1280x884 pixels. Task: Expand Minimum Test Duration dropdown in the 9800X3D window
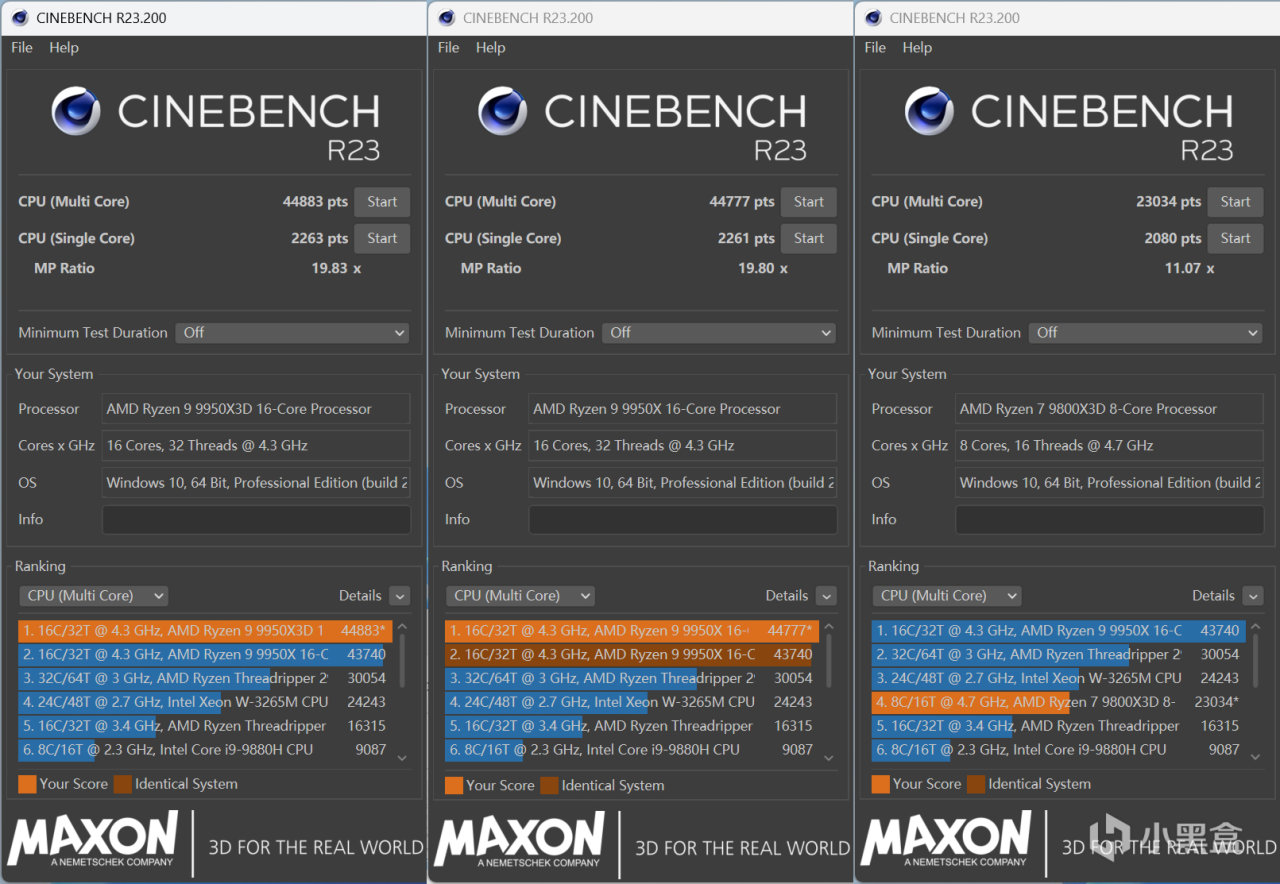[x=1147, y=333]
